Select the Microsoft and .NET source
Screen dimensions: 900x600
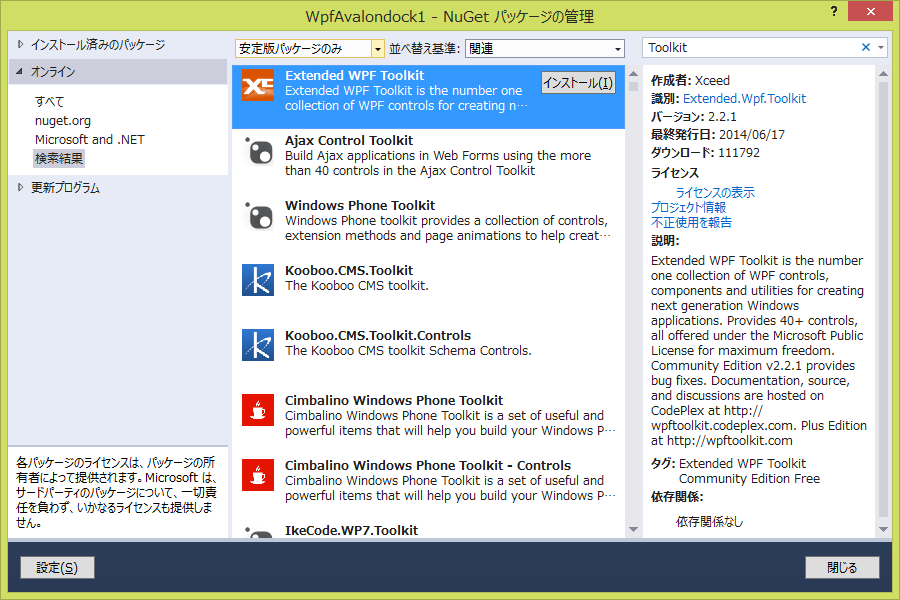click(x=90, y=140)
